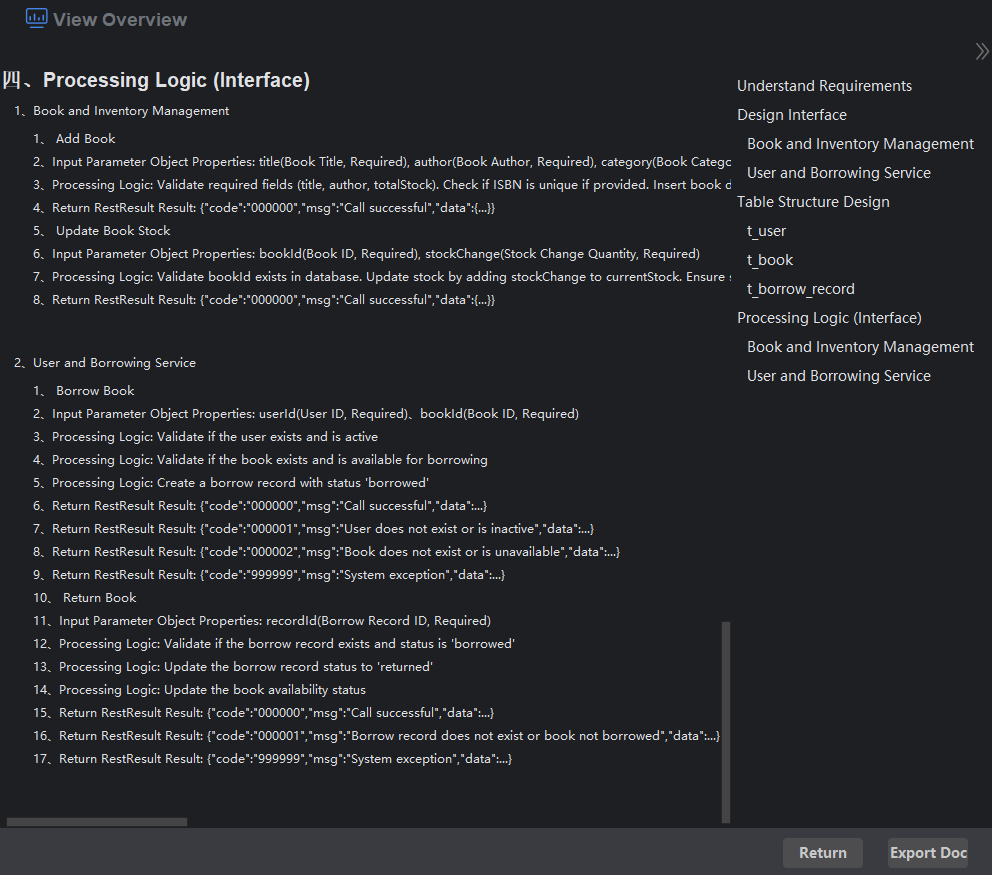The height and width of the screenshot is (875, 992).
Task: Open outline's User and Borrowing Service under Processing Logic
Action: [x=838, y=376]
